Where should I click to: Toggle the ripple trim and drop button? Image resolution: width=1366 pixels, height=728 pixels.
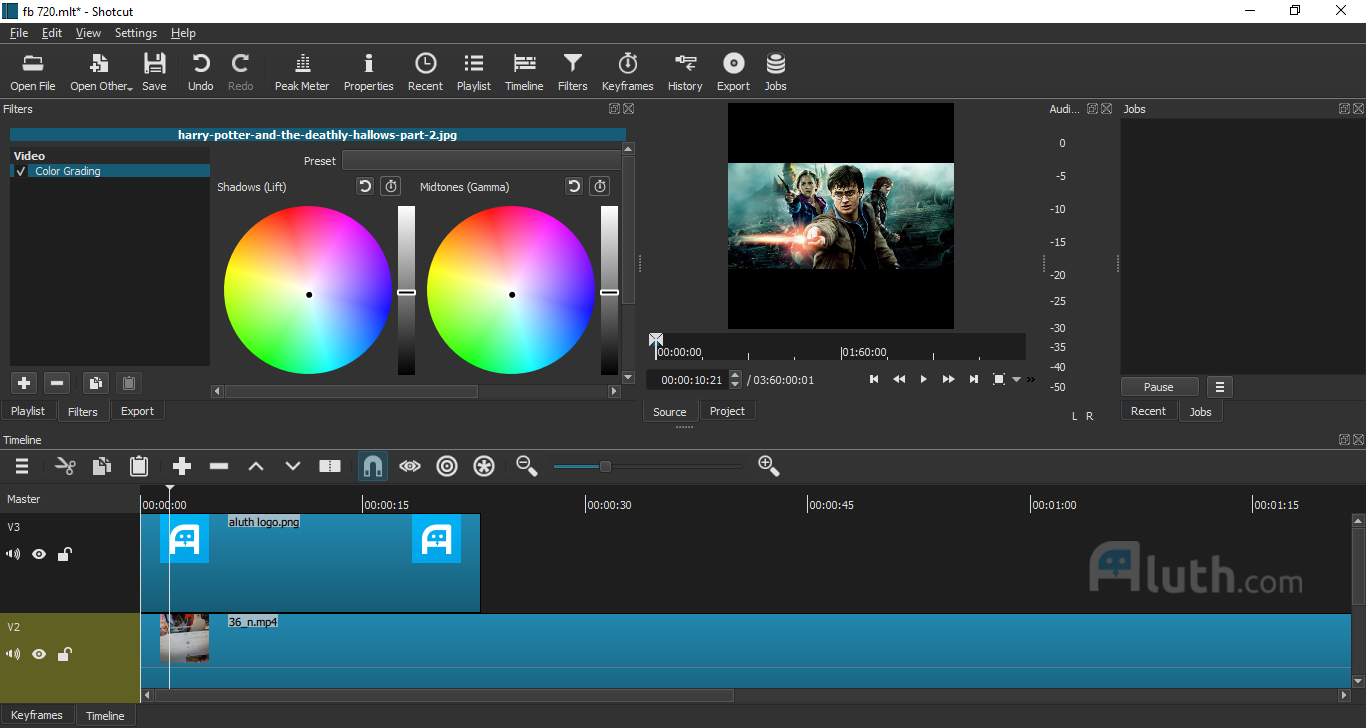coord(447,466)
